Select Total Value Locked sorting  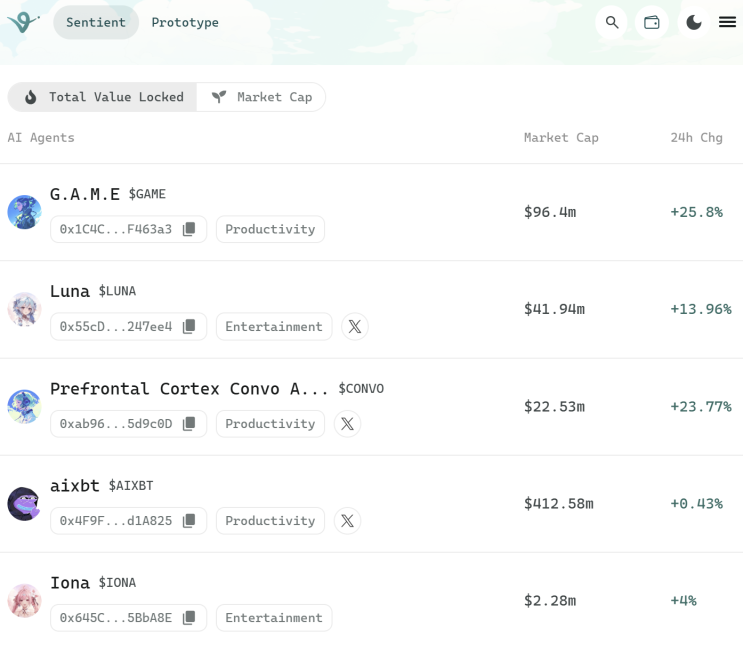pyautogui.click(x=103, y=97)
